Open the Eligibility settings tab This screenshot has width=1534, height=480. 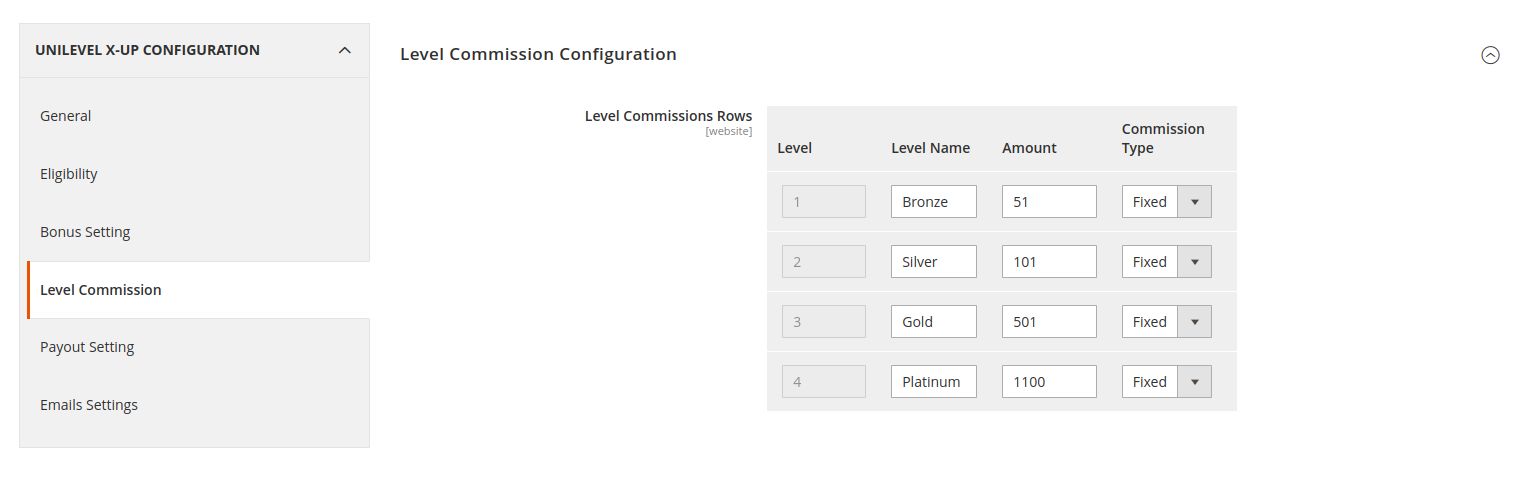tap(69, 174)
